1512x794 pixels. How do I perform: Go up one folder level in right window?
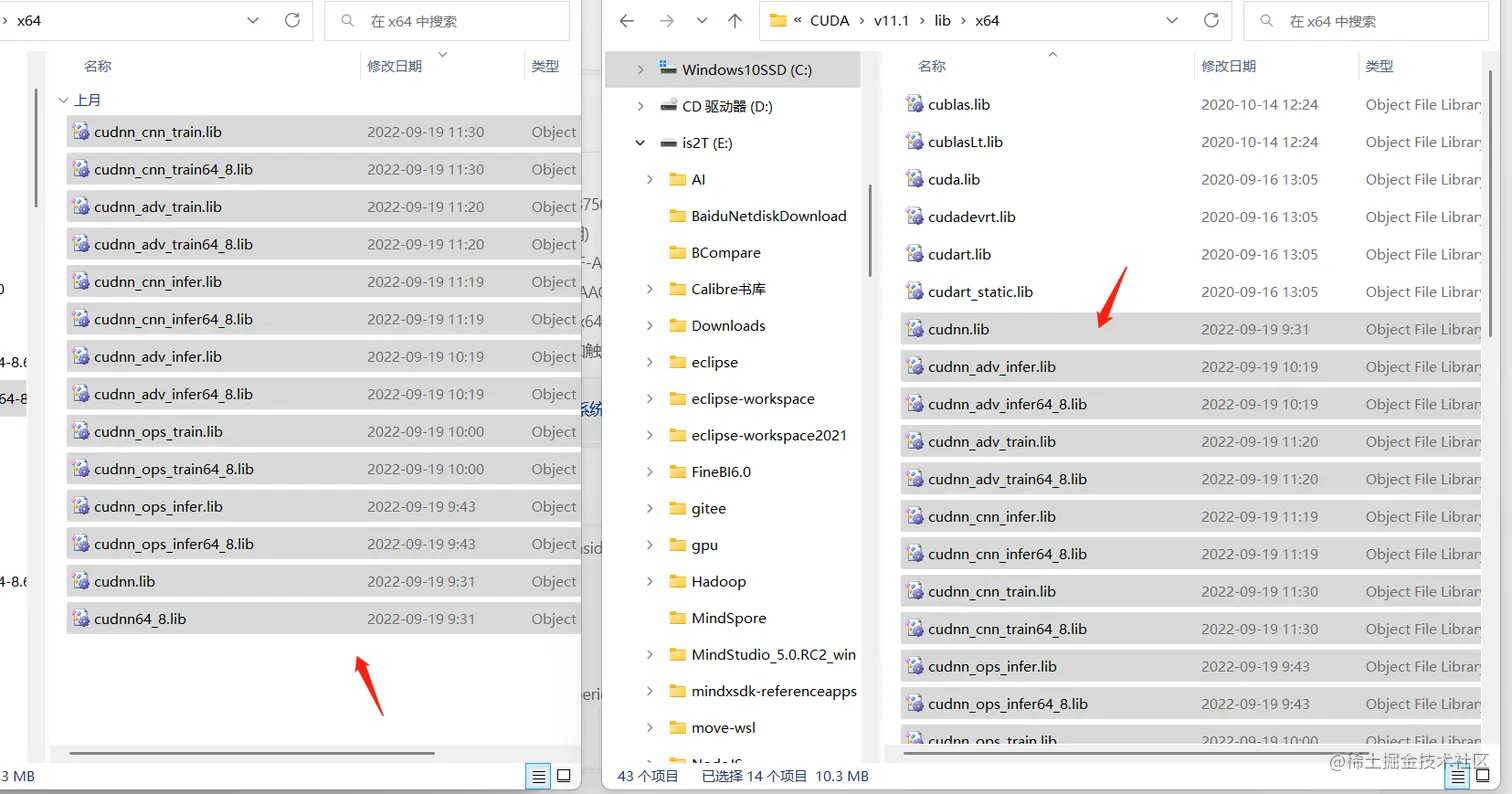pos(735,20)
